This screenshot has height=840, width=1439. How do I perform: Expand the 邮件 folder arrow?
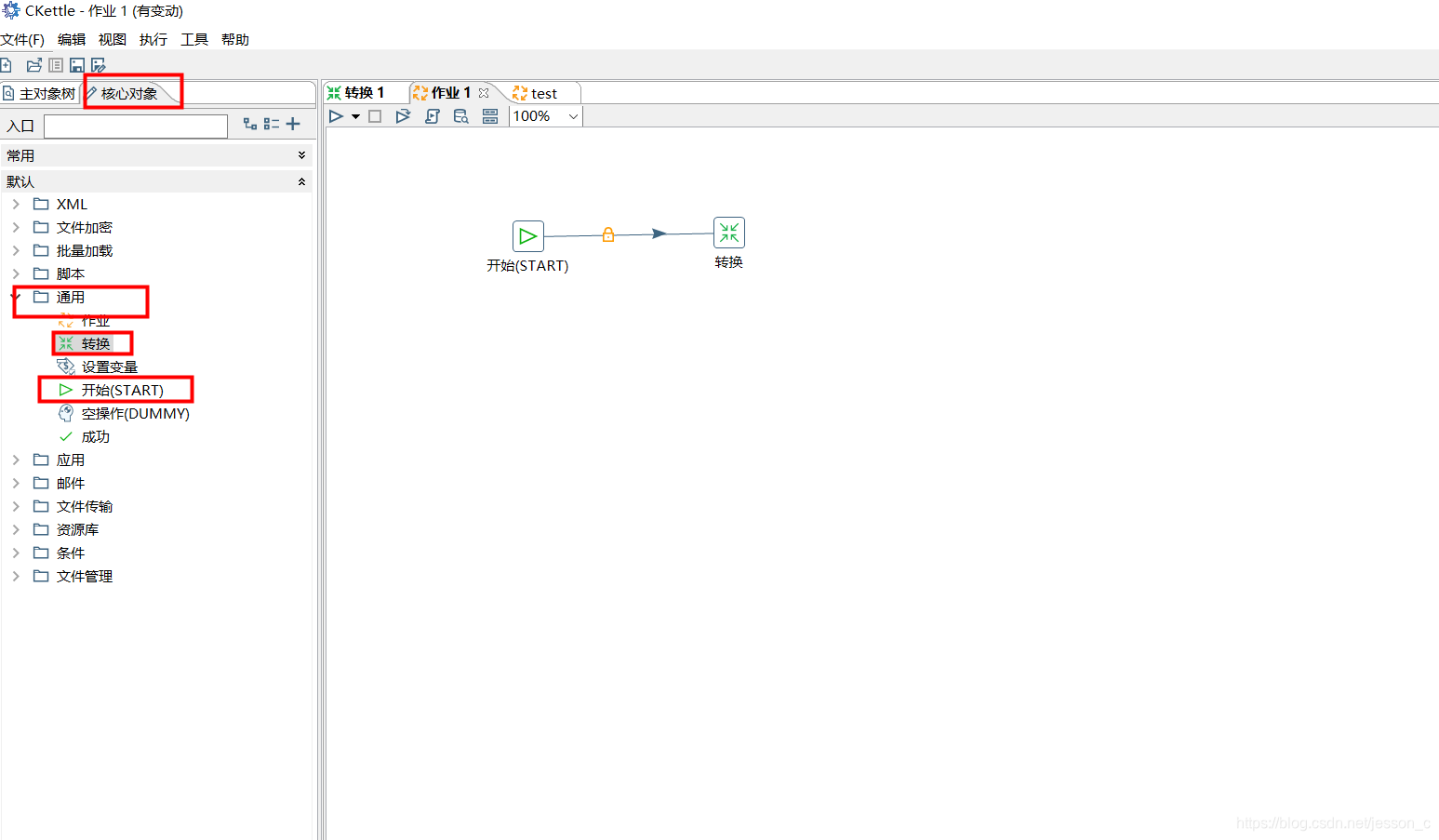16,483
